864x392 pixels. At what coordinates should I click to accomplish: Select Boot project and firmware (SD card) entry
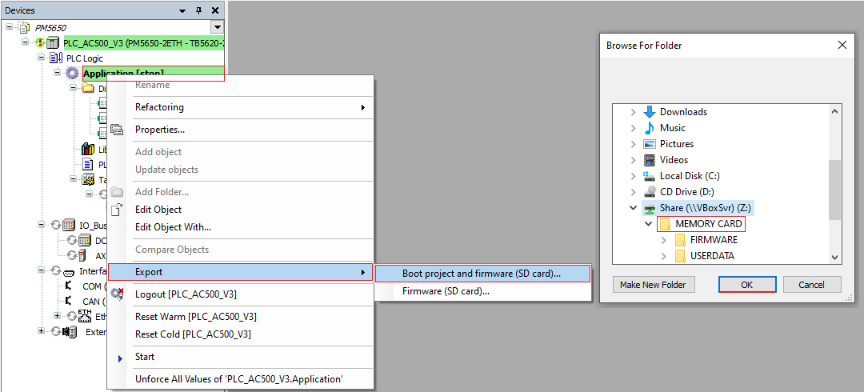(x=482, y=273)
